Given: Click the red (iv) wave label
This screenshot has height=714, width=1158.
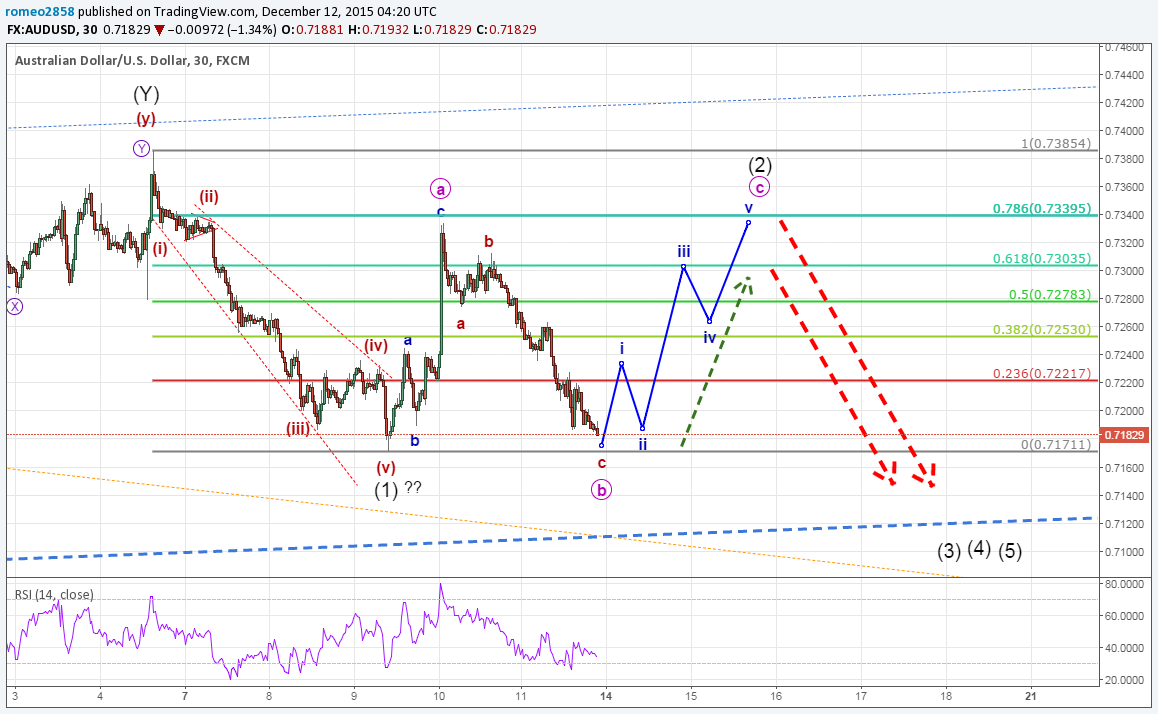Looking at the screenshot, I should [376, 346].
